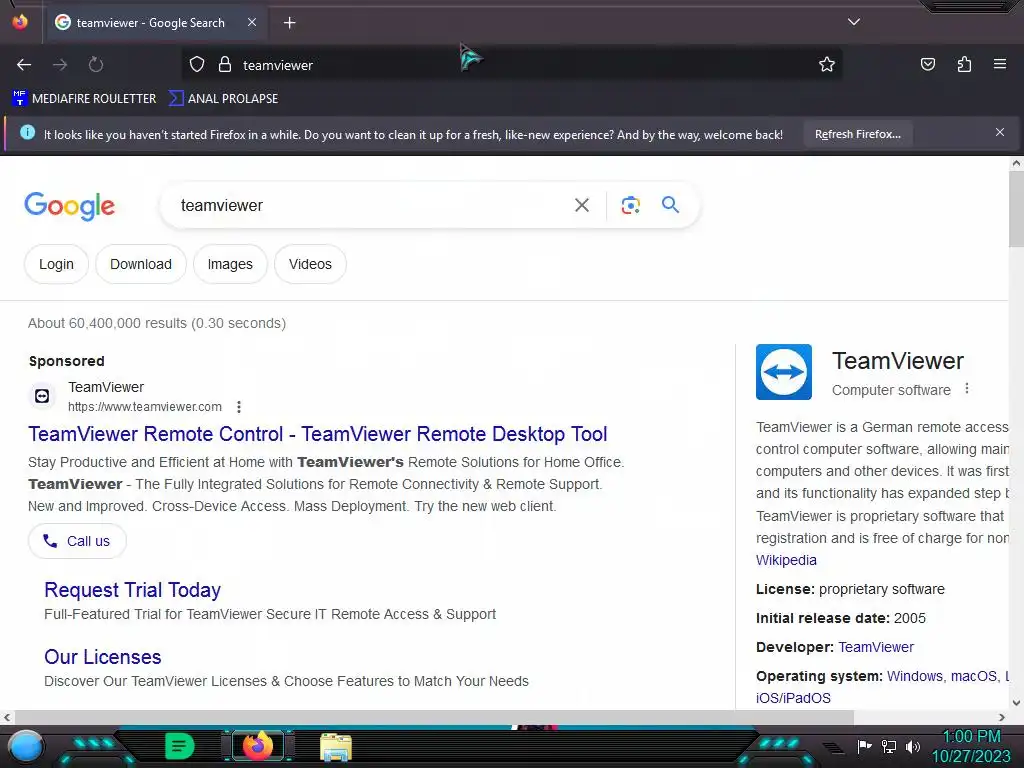Image resolution: width=1024 pixels, height=768 pixels.
Task: Search by image with Google Lens icon
Action: (x=630, y=205)
